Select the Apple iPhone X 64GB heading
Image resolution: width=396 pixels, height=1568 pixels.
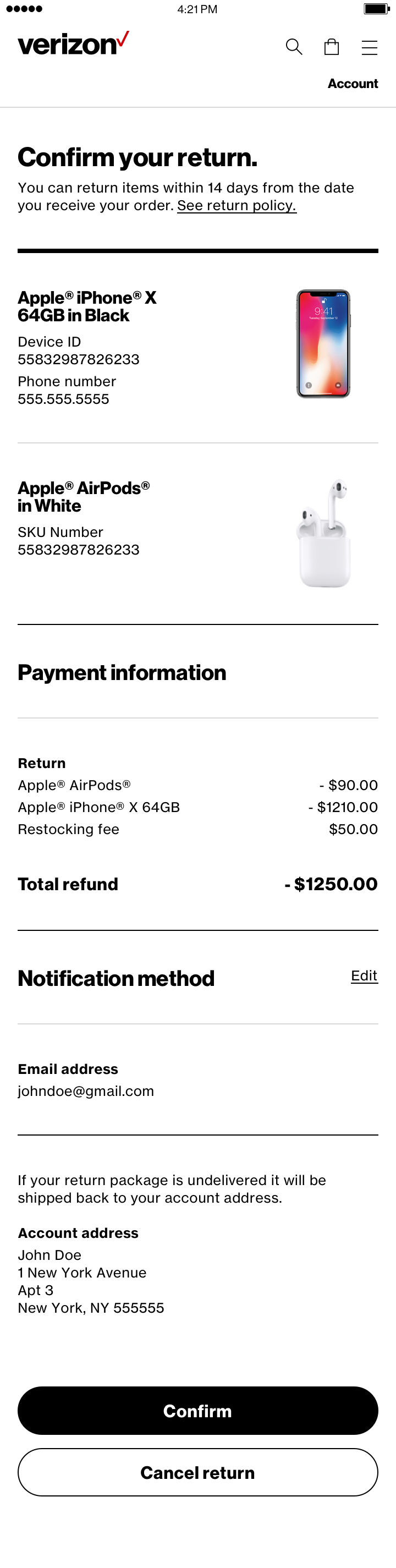(87, 306)
